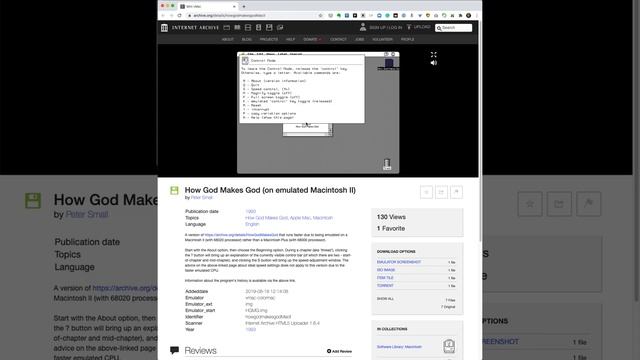The image size is (640, 360).
Task: Click the UPLOAD link
Action: [x=422, y=27]
